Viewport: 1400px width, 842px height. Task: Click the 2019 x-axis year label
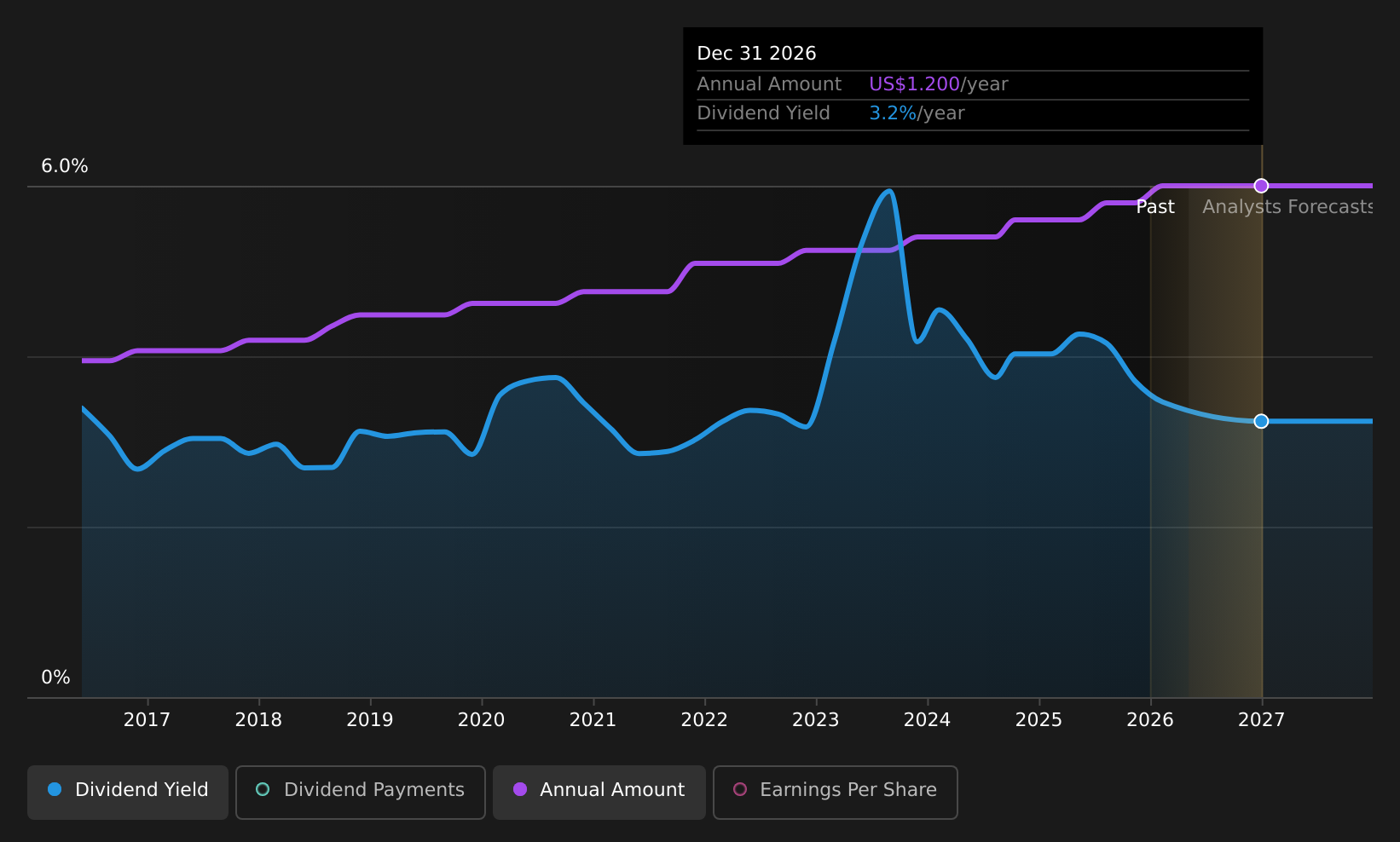pyautogui.click(x=370, y=720)
